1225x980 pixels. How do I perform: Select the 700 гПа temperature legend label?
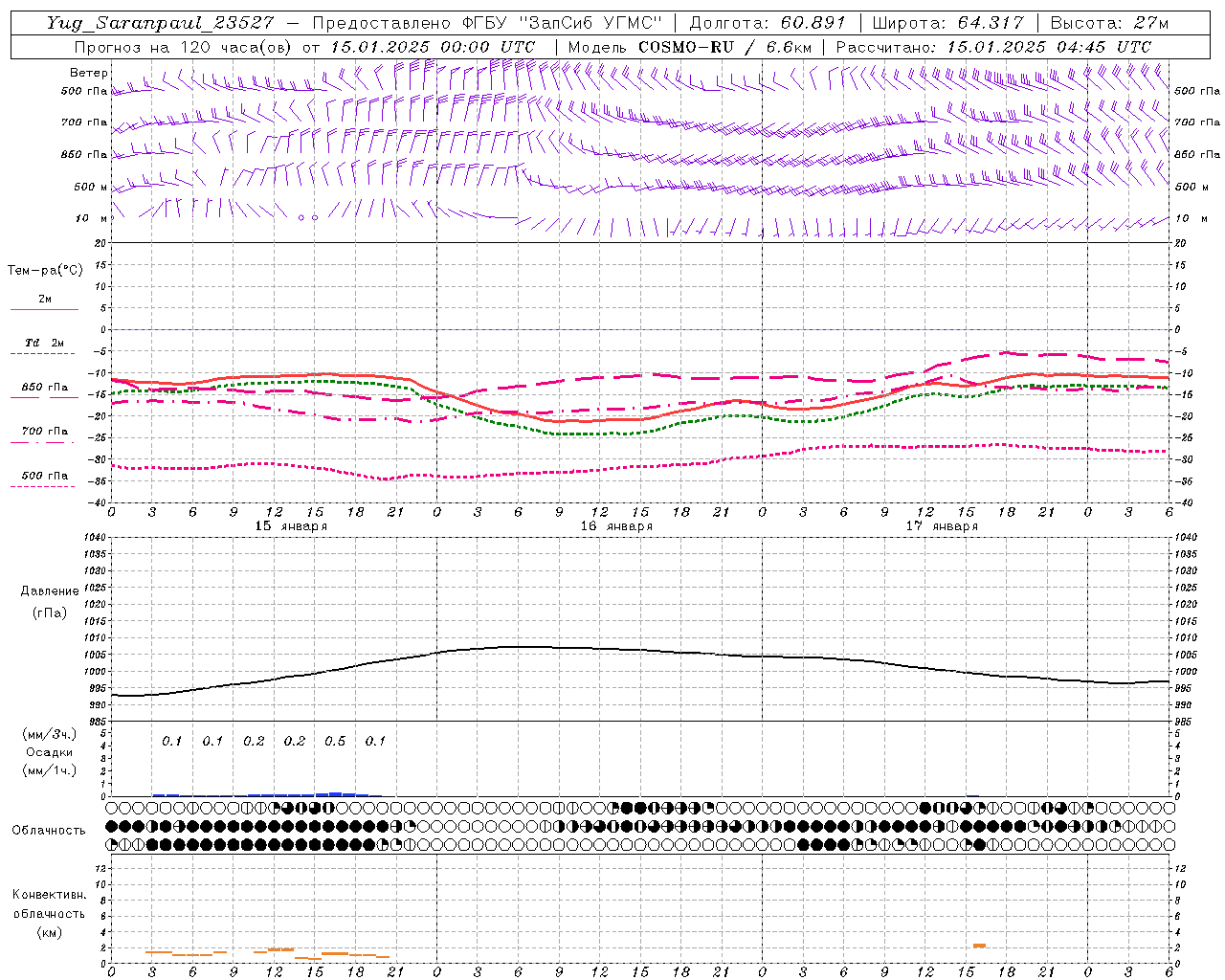coord(45,431)
